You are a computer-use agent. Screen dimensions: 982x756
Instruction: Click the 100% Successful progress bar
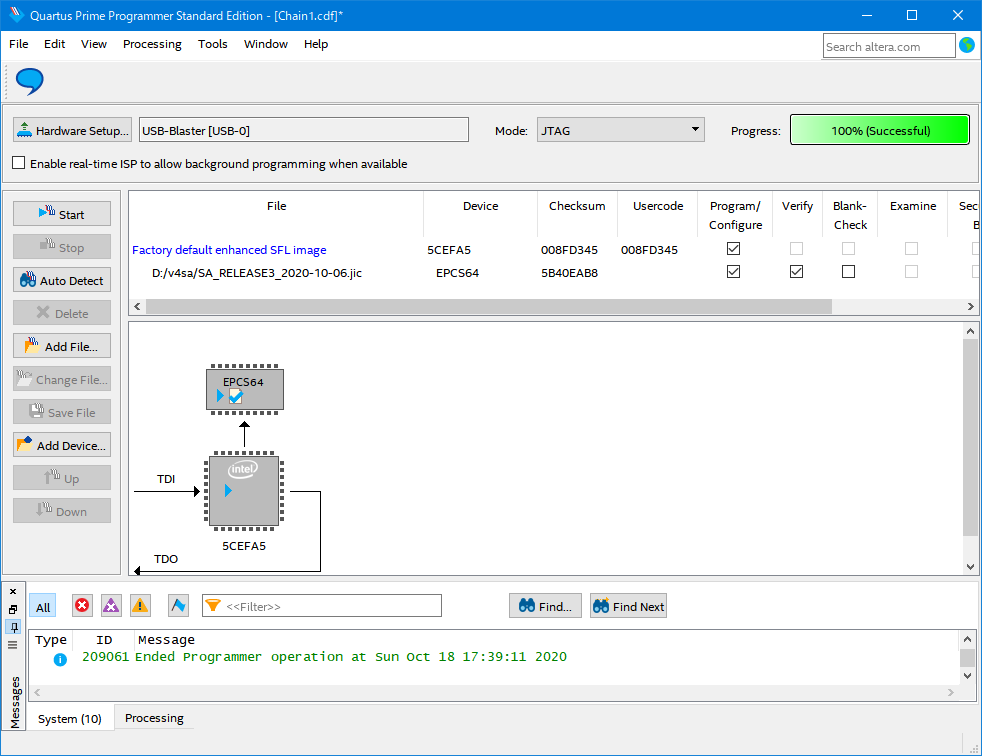tap(880, 130)
